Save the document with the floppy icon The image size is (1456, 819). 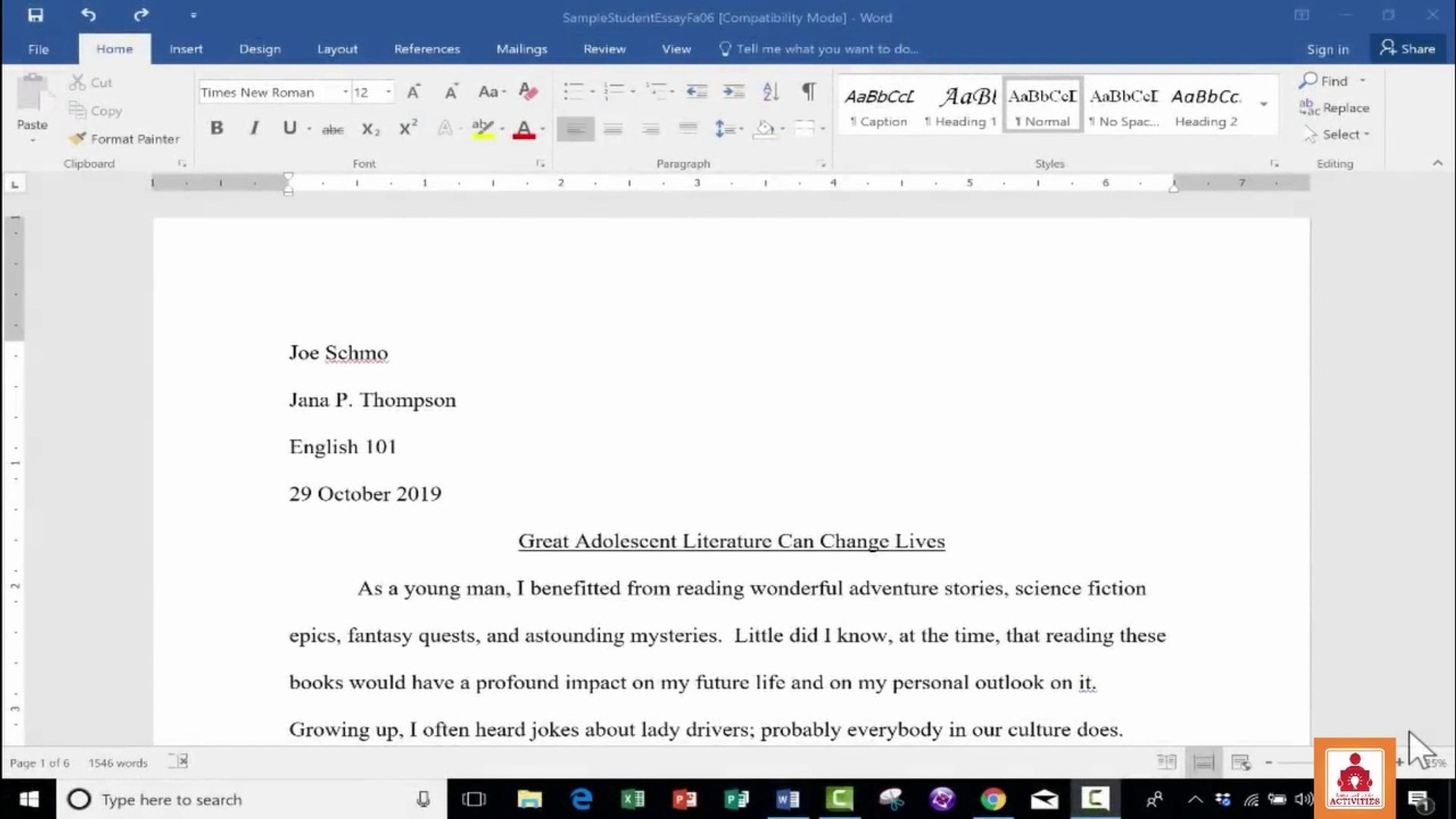pyautogui.click(x=36, y=15)
